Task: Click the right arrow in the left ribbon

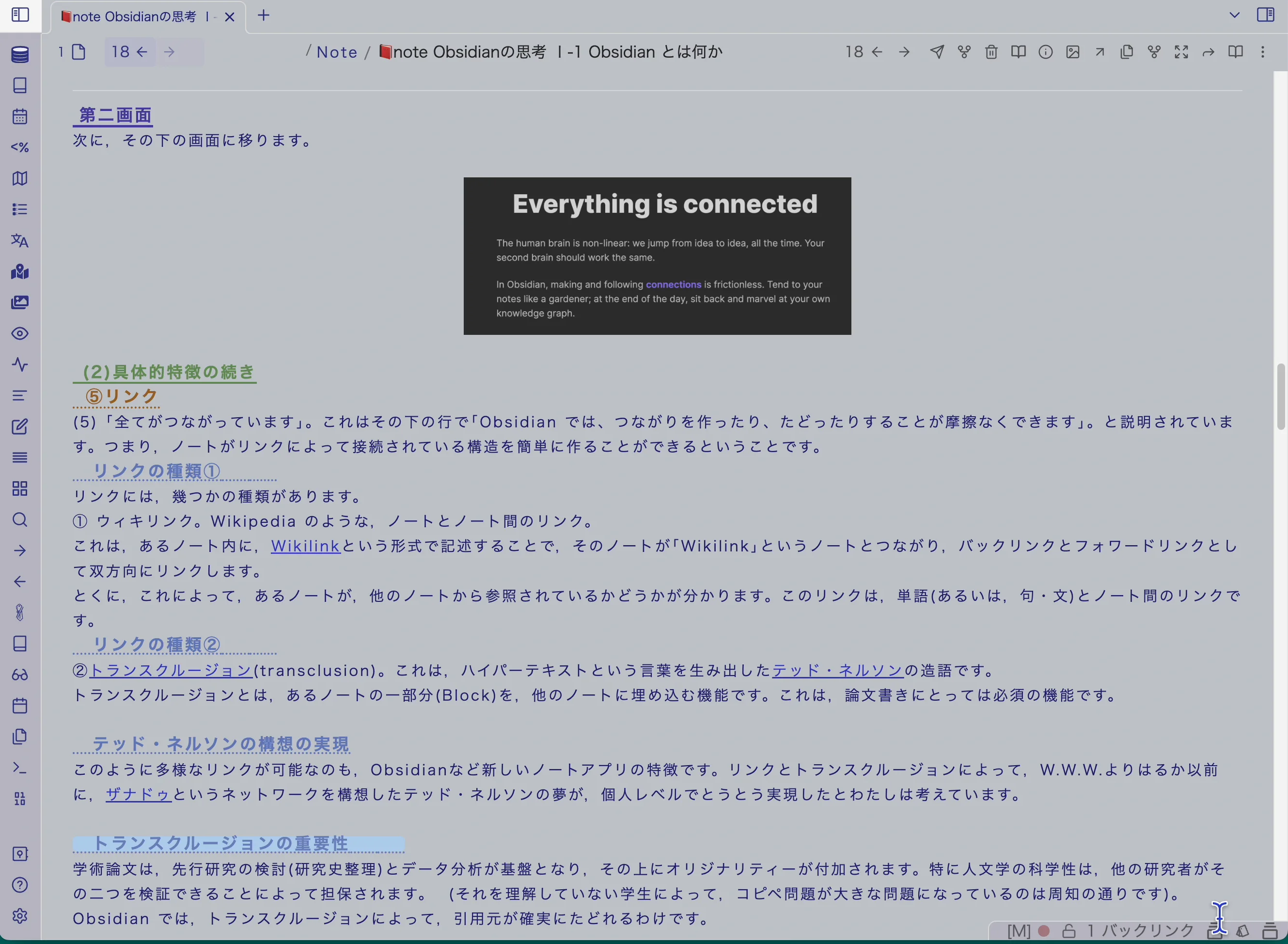Action: pyautogui.click(x=20, y=551)
